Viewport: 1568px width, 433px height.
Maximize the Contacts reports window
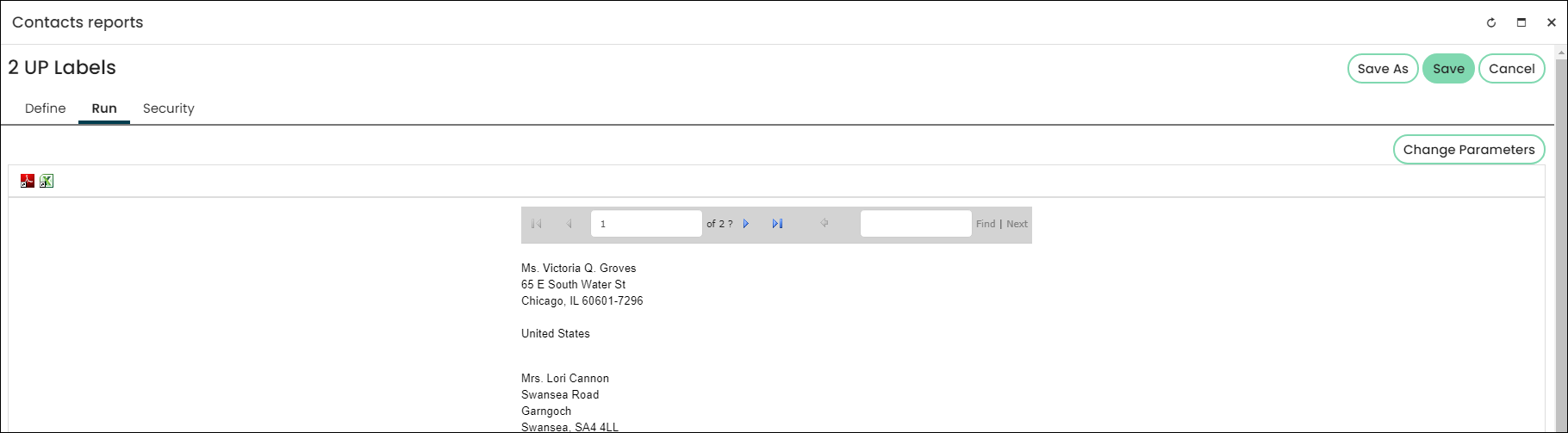tap(1521, 22)
